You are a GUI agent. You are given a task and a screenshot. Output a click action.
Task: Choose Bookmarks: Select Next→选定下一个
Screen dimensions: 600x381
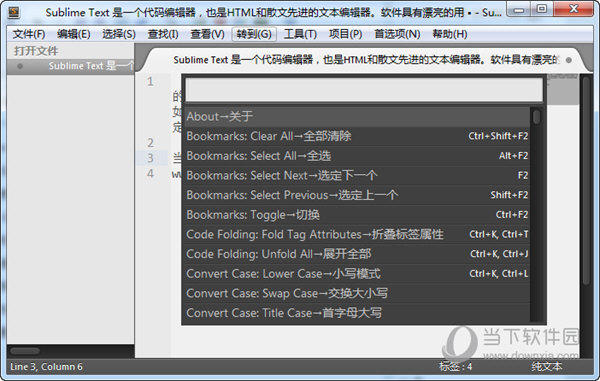pos(357,176)
